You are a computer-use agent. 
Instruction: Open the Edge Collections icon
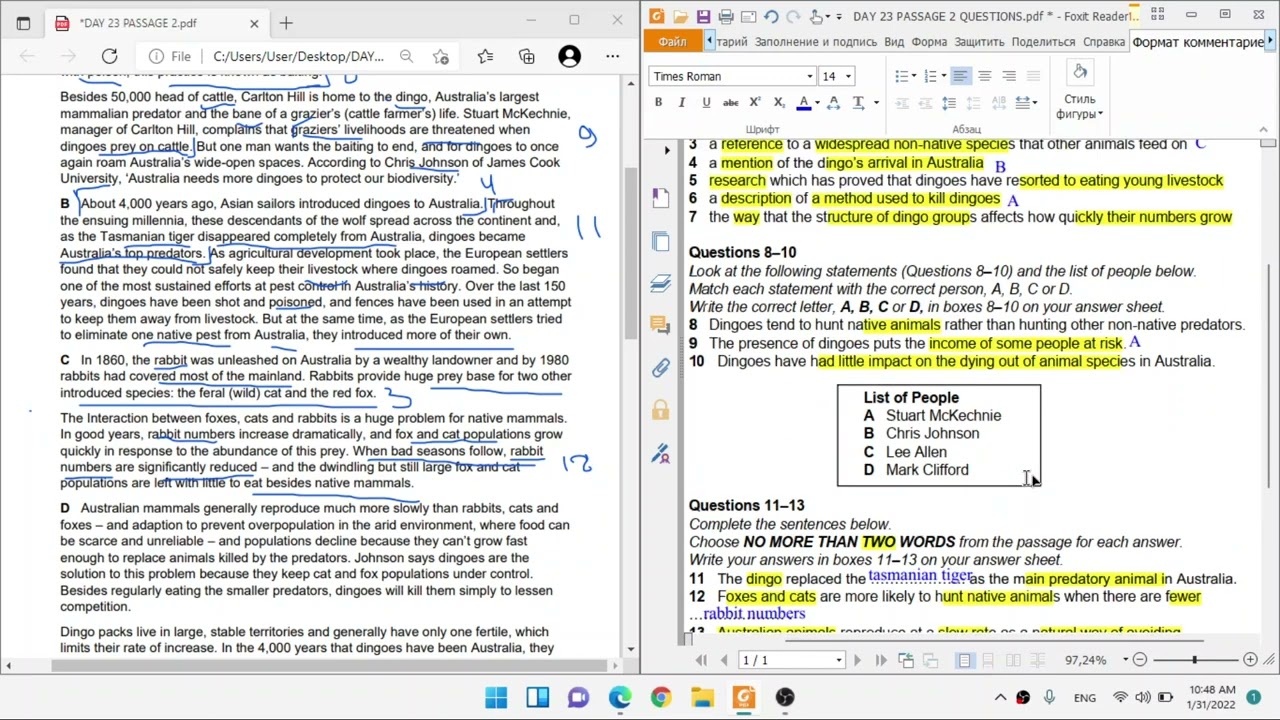[527, 57]
